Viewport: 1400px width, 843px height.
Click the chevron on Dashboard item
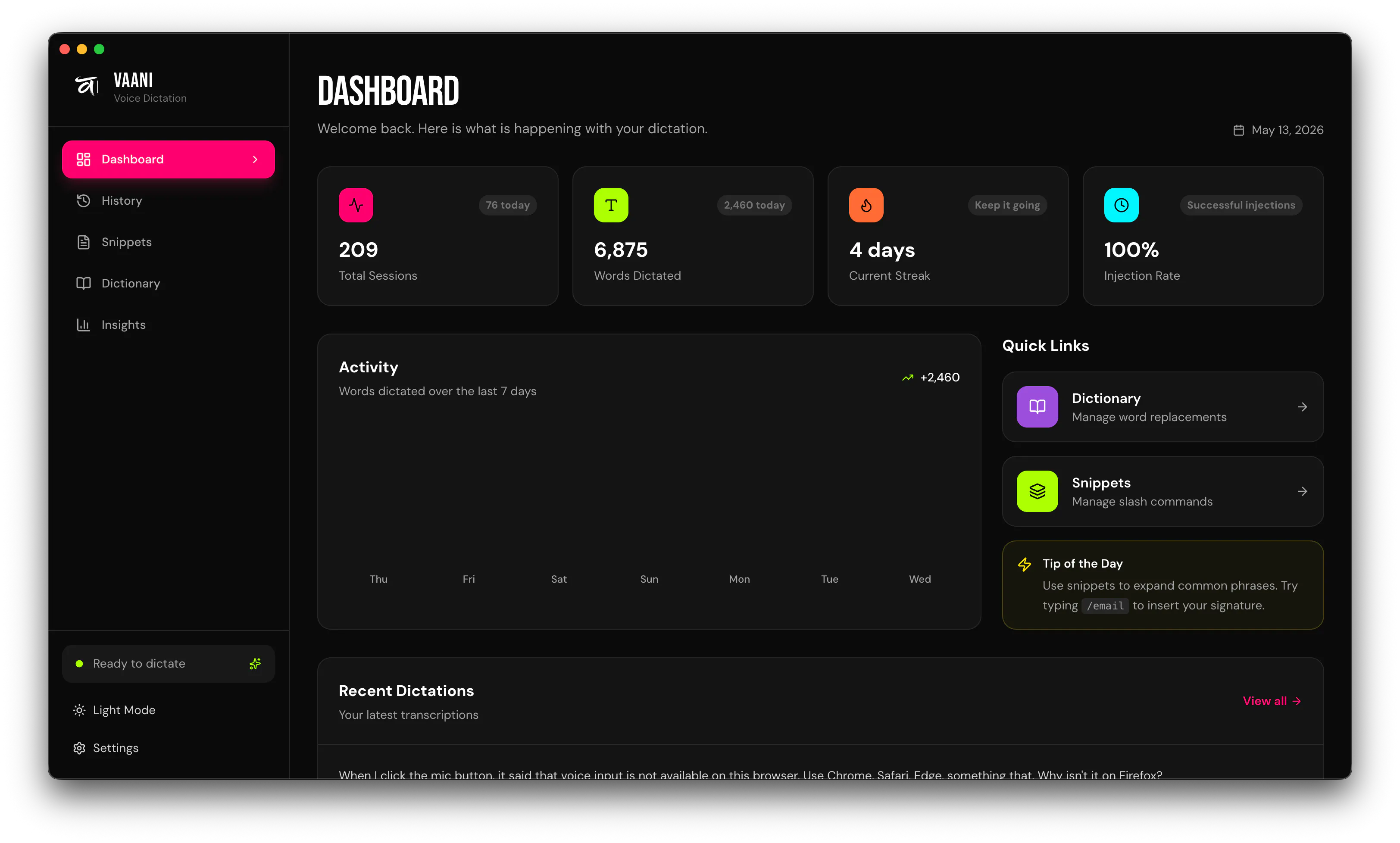255,159
